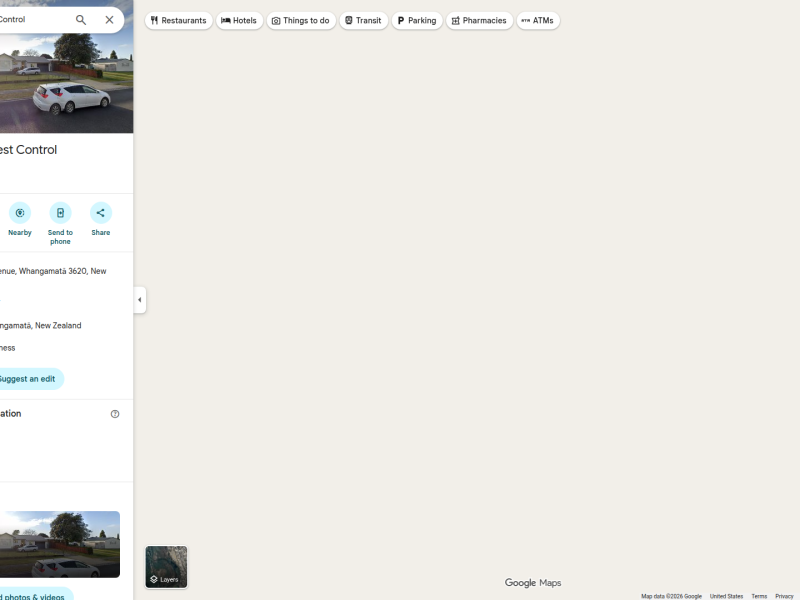Click the Nearby icon button
This screenshot has height=600, width=800.
coord(20,213)
